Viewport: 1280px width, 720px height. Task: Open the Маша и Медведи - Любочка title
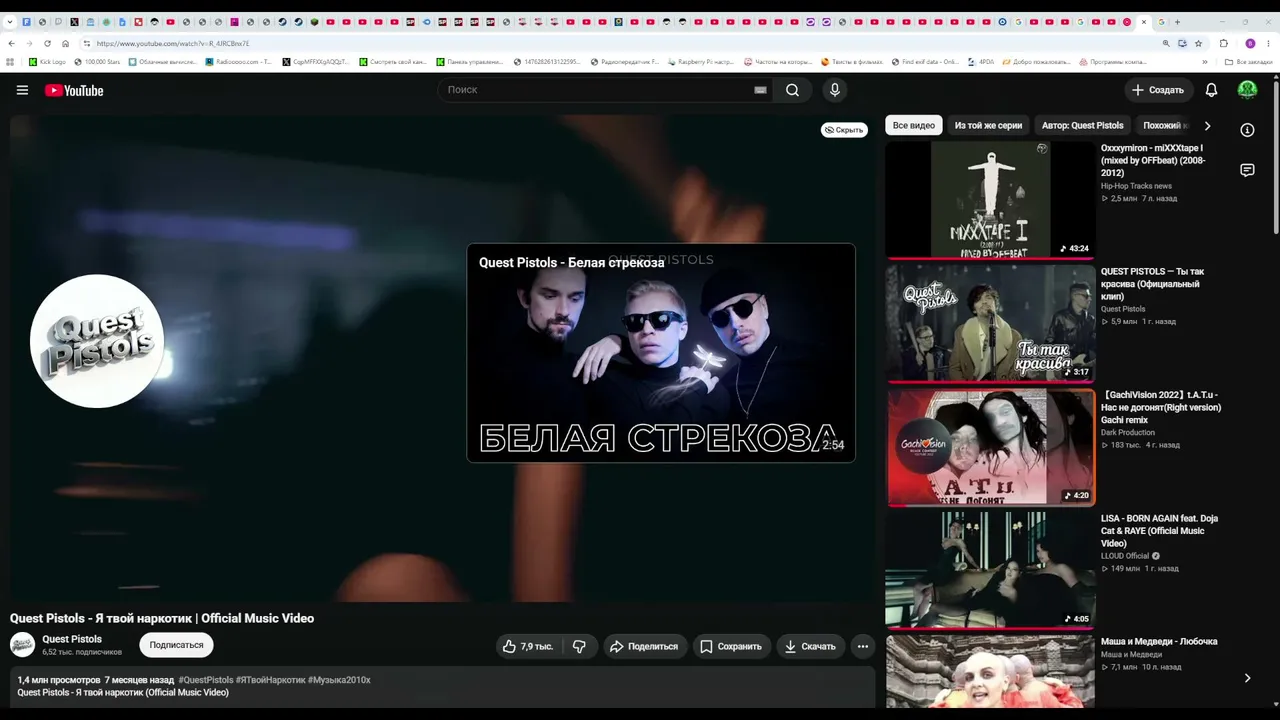click(1159, 641)
